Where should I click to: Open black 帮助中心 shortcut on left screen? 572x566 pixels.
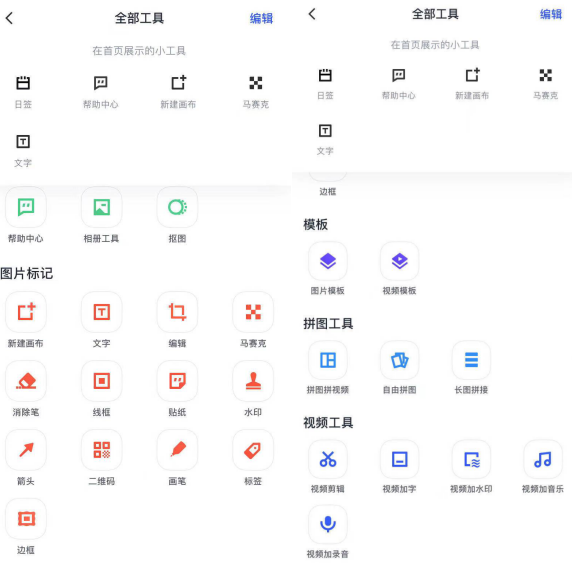pyautogui.click(x=101, y=92)
